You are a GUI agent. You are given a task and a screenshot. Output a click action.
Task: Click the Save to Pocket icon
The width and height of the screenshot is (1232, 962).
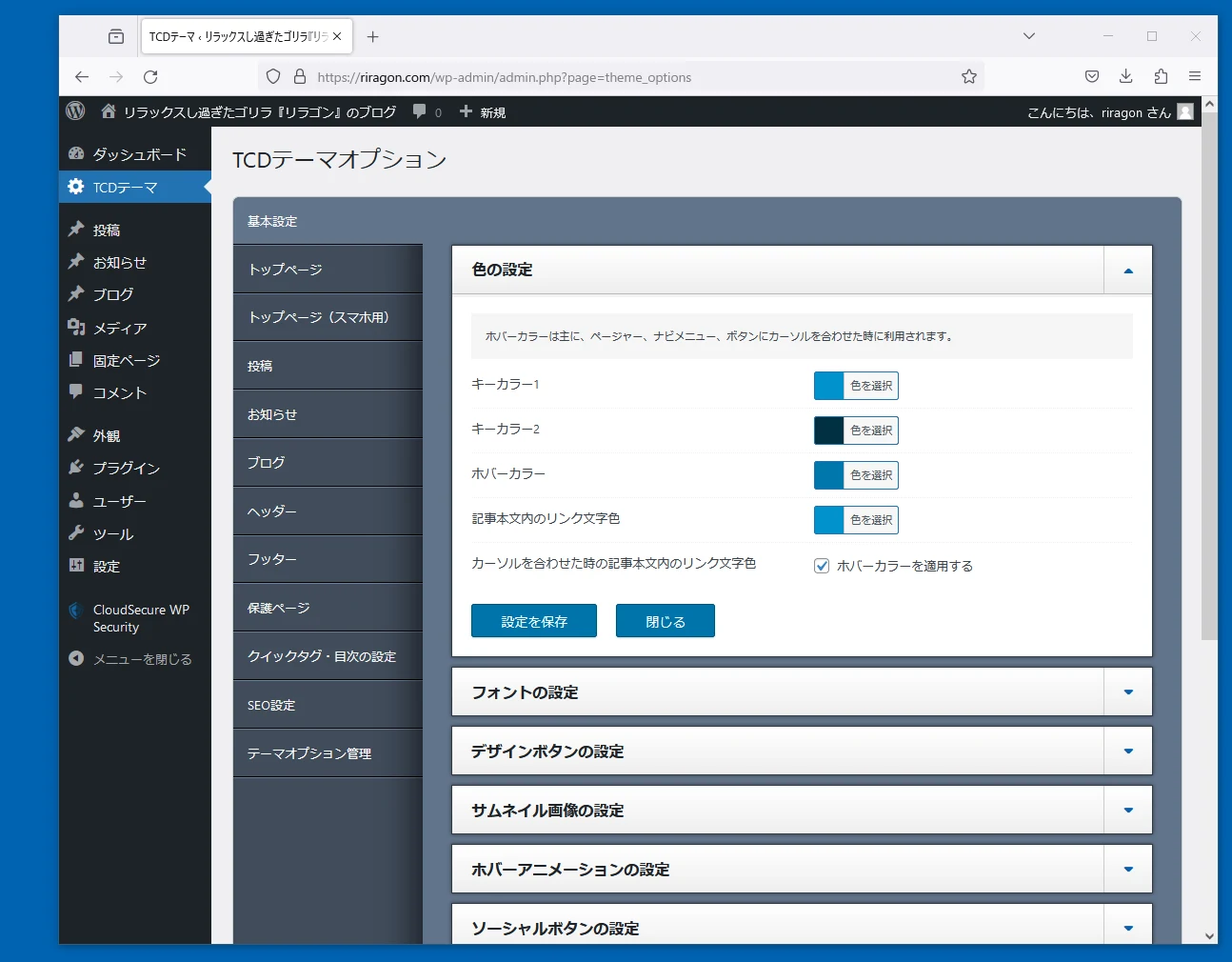point(1092,77)
